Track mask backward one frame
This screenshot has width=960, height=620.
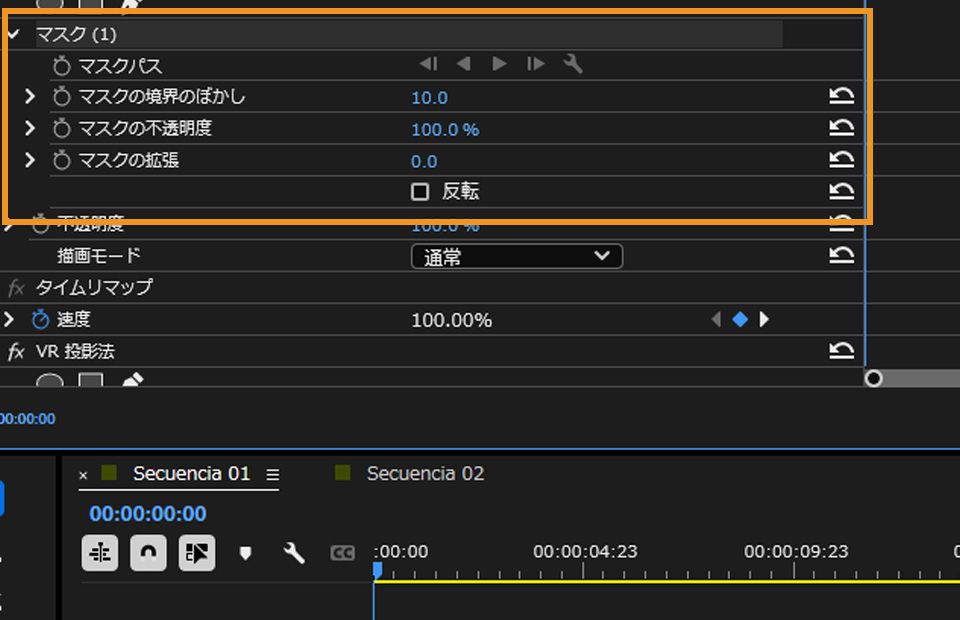pyautogui.click(x=429, y=64)
